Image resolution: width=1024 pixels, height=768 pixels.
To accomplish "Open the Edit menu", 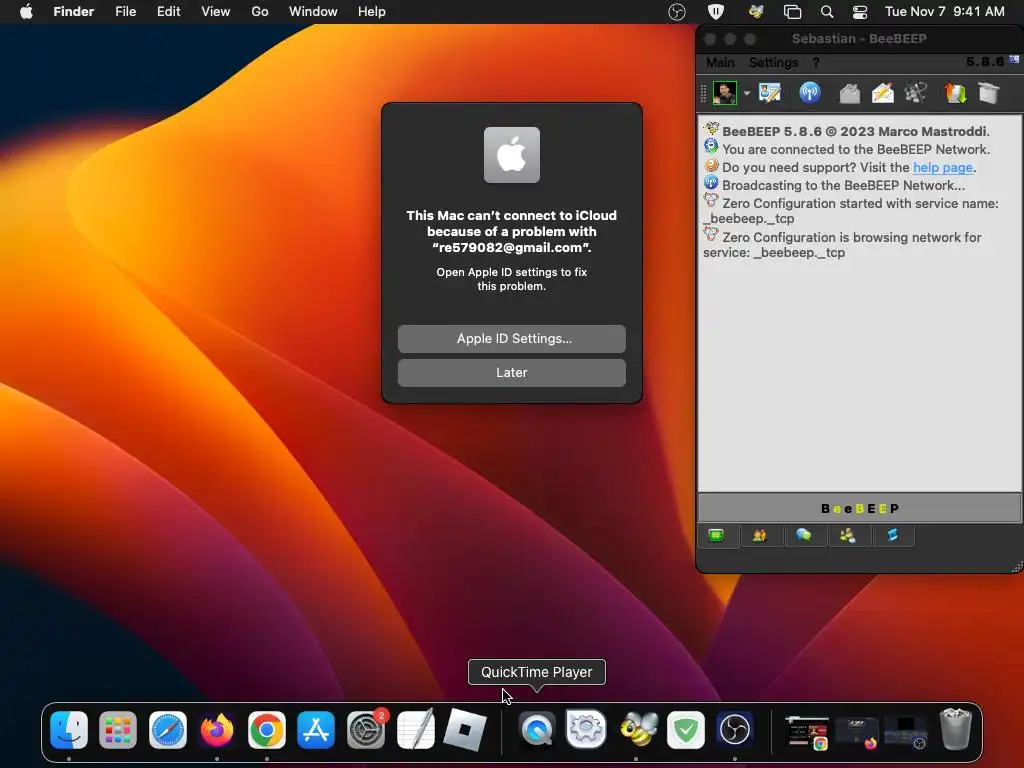I will 168,11.
